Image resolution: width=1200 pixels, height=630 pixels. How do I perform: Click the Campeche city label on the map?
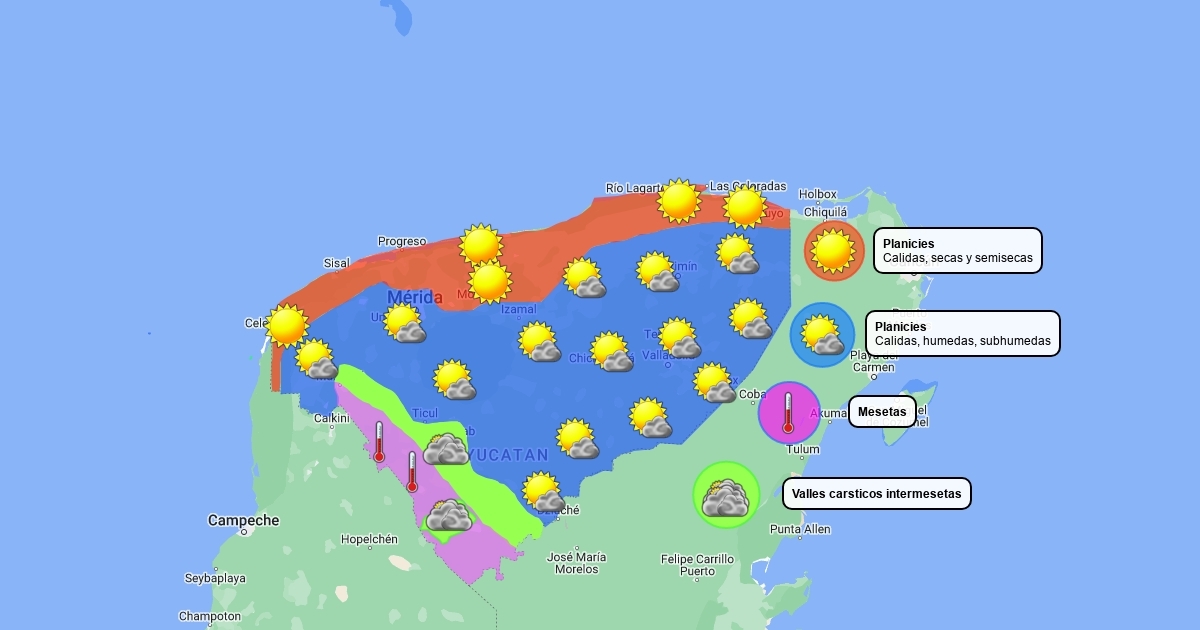coord(243,520)
